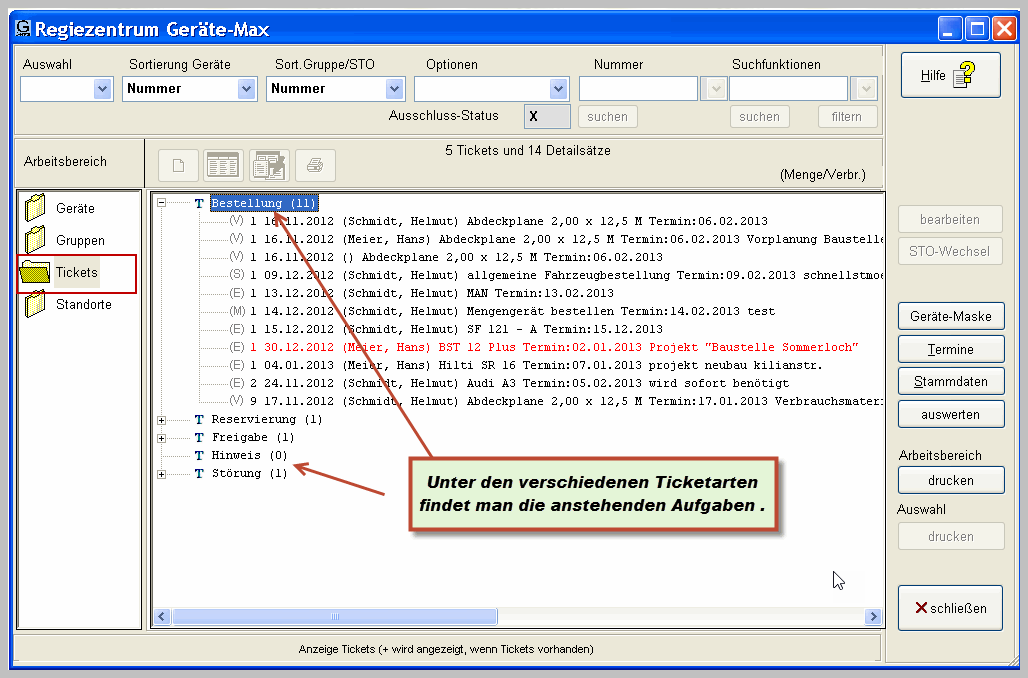Toggle the Ausschluss-Status X box
The height and width of the screenshot is (678, 1028).
coord(547,116)
